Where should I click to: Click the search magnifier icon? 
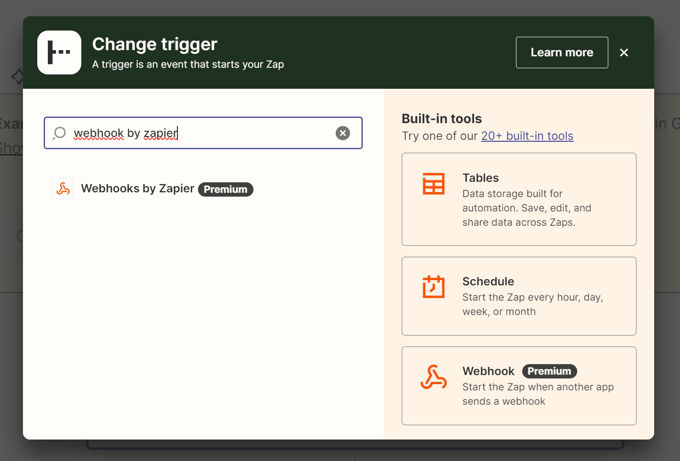pos(59,133)
